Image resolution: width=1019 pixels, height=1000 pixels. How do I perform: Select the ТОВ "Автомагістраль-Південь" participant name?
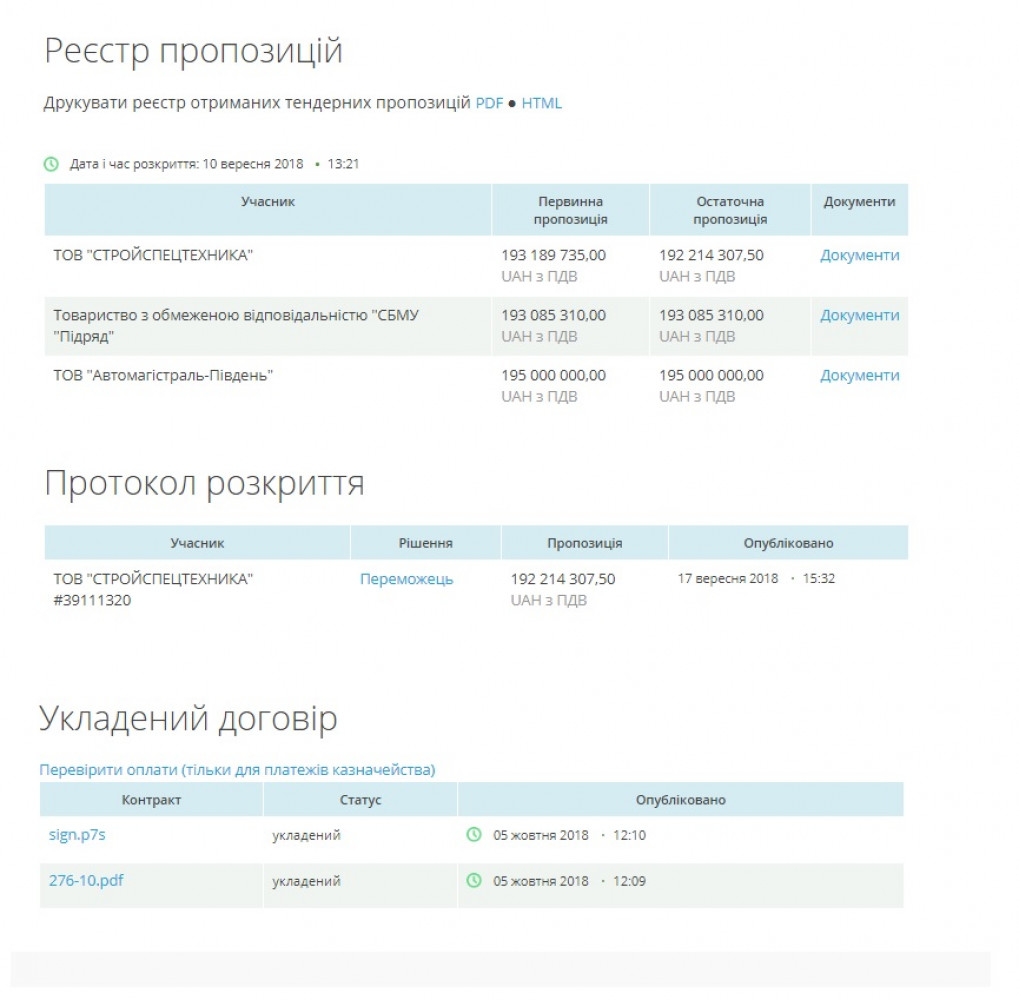click(x=163, y=376)
